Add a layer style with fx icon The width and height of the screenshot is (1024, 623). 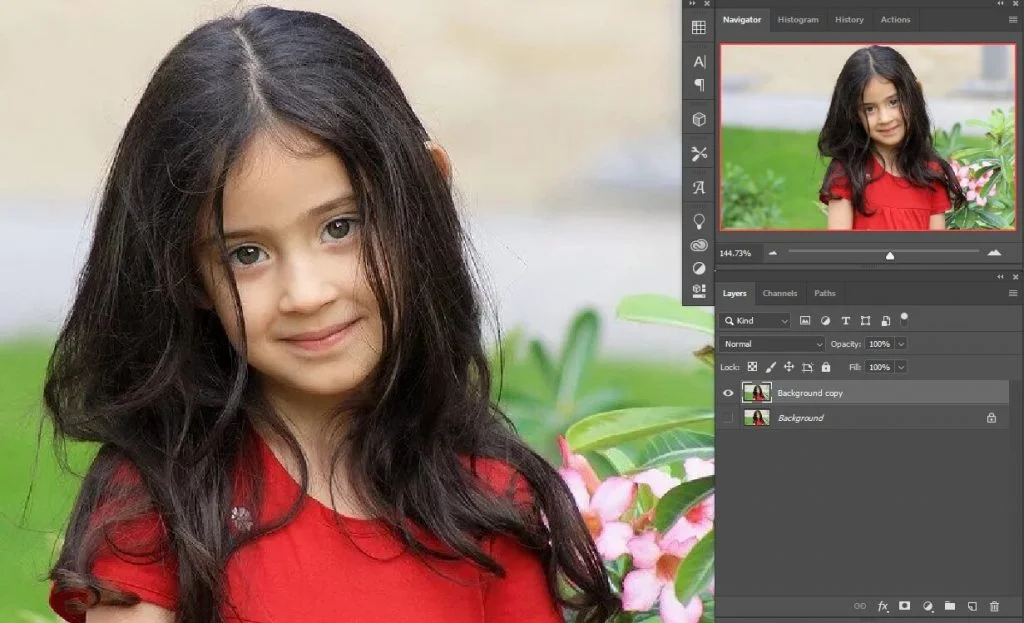(x=883, y=607)
